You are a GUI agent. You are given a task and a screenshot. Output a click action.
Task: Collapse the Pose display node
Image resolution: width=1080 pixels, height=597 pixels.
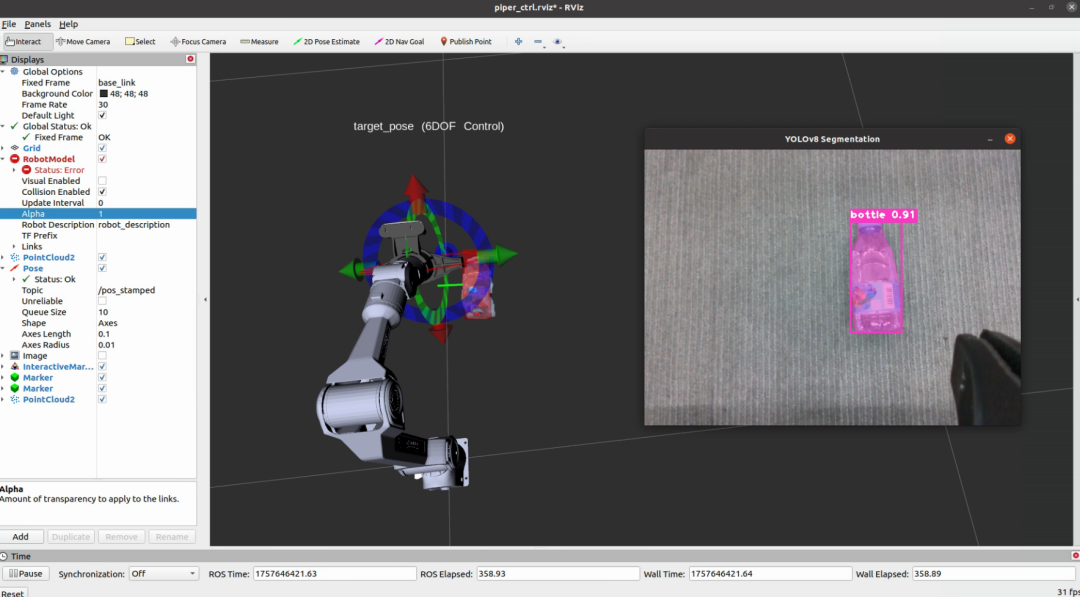[3, 269]
